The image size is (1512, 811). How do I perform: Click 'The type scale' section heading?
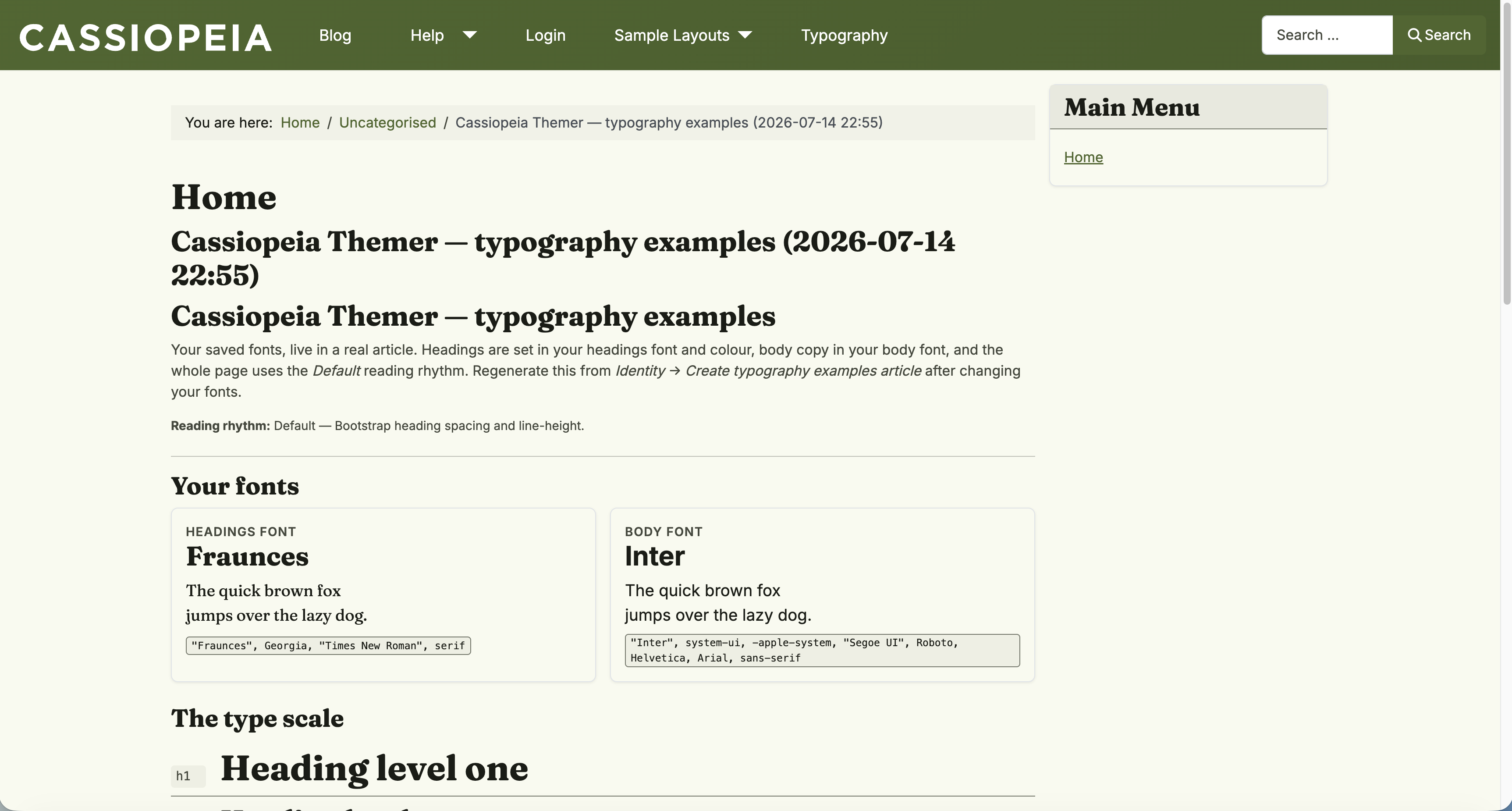click(257, 718)
